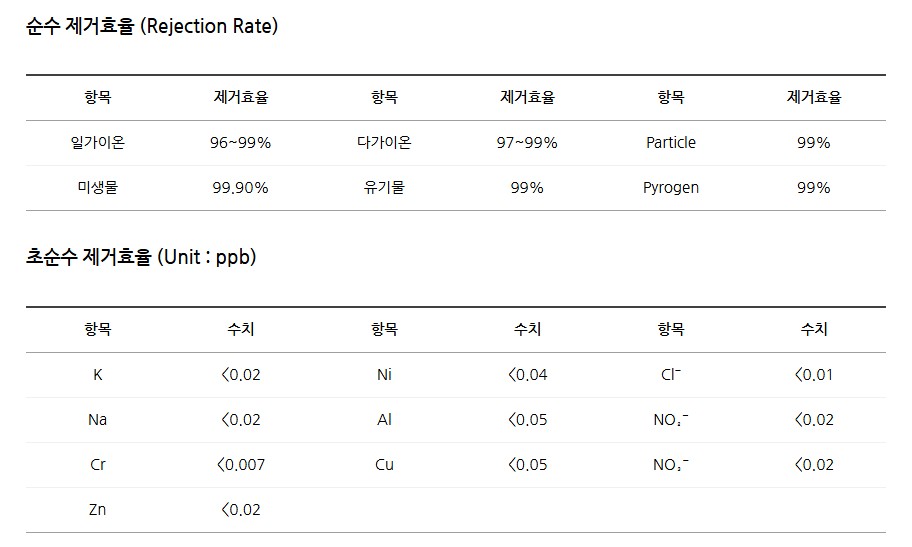Click the 다가이온 table cell
912x547 pixels.
point(384,143)
